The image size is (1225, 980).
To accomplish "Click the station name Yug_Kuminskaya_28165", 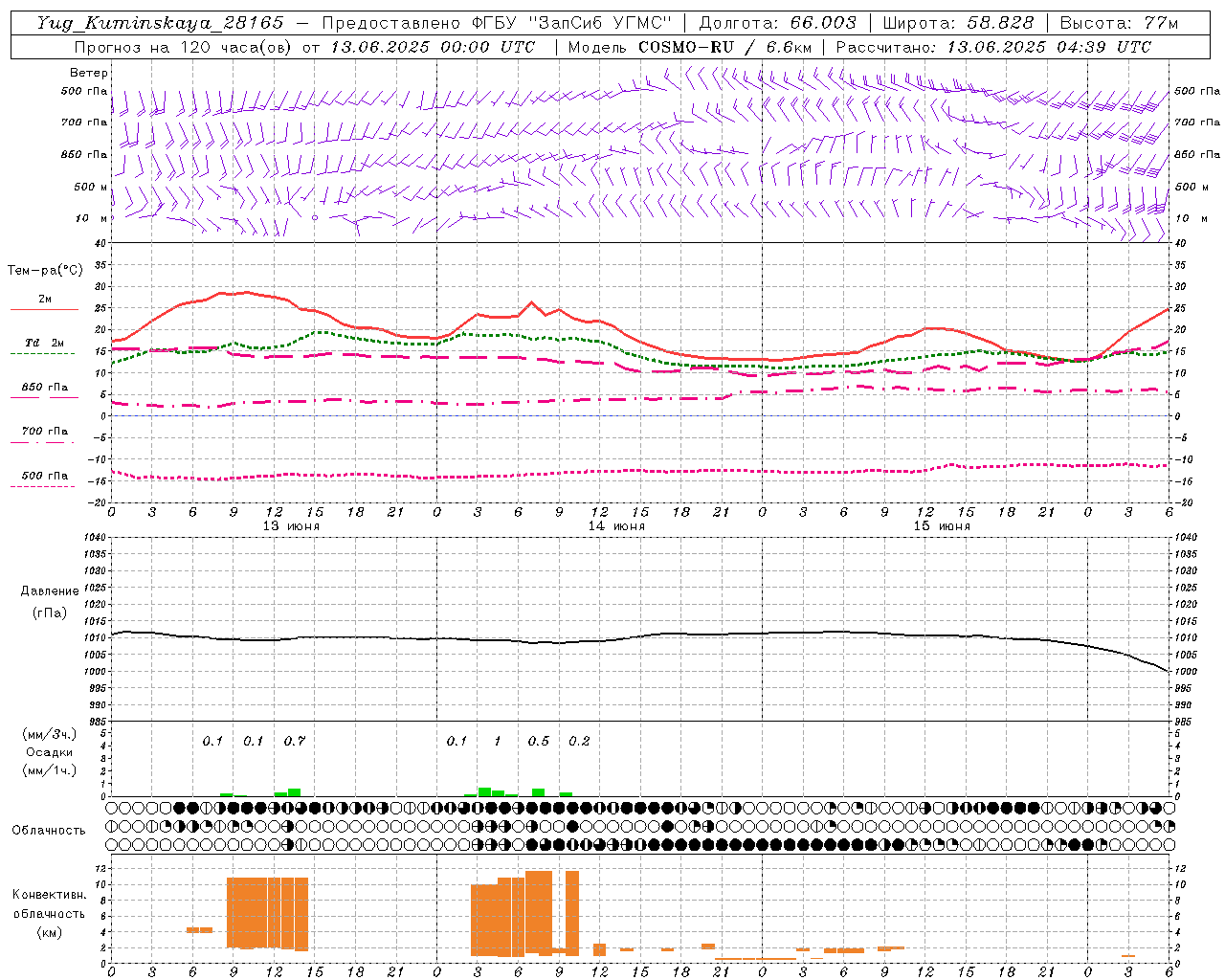I will [x=160, y=23].
